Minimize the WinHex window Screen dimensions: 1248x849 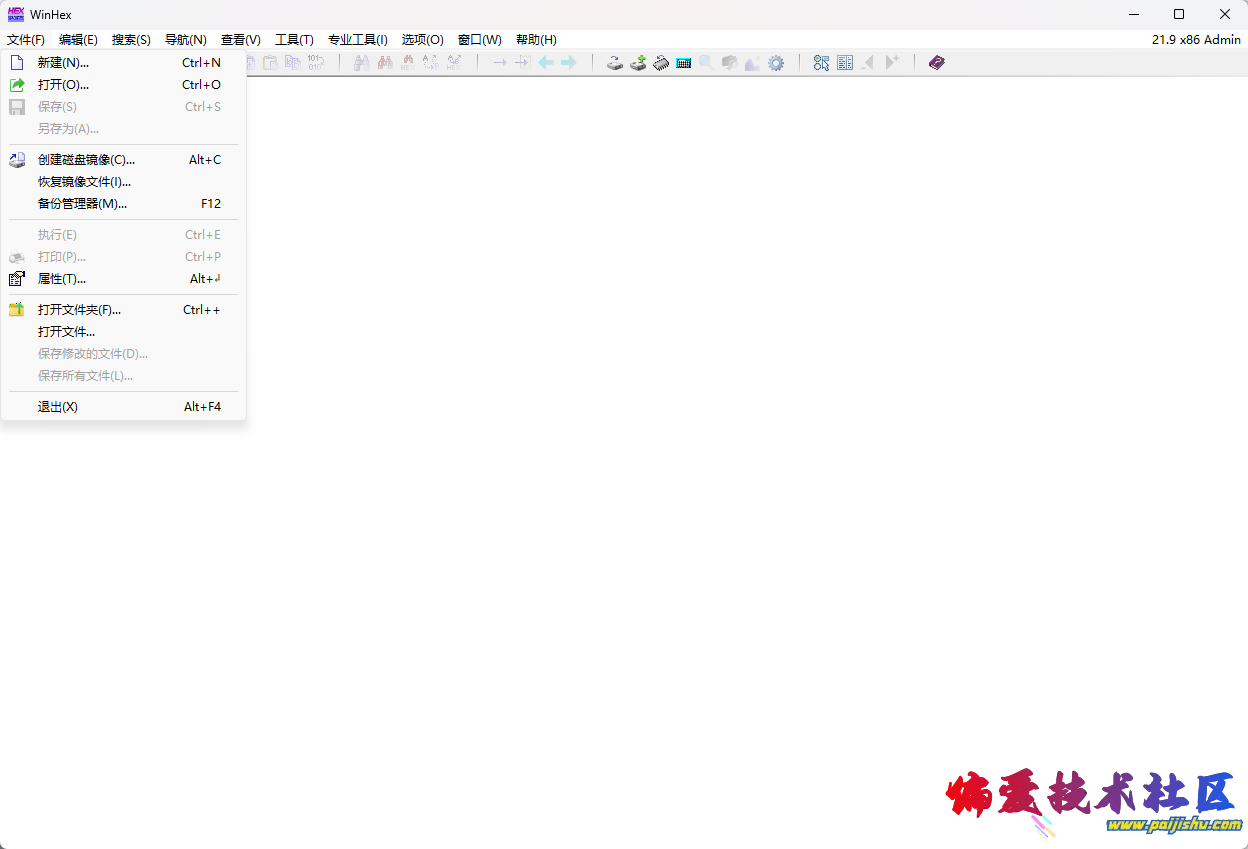[x=1133, y=14]
